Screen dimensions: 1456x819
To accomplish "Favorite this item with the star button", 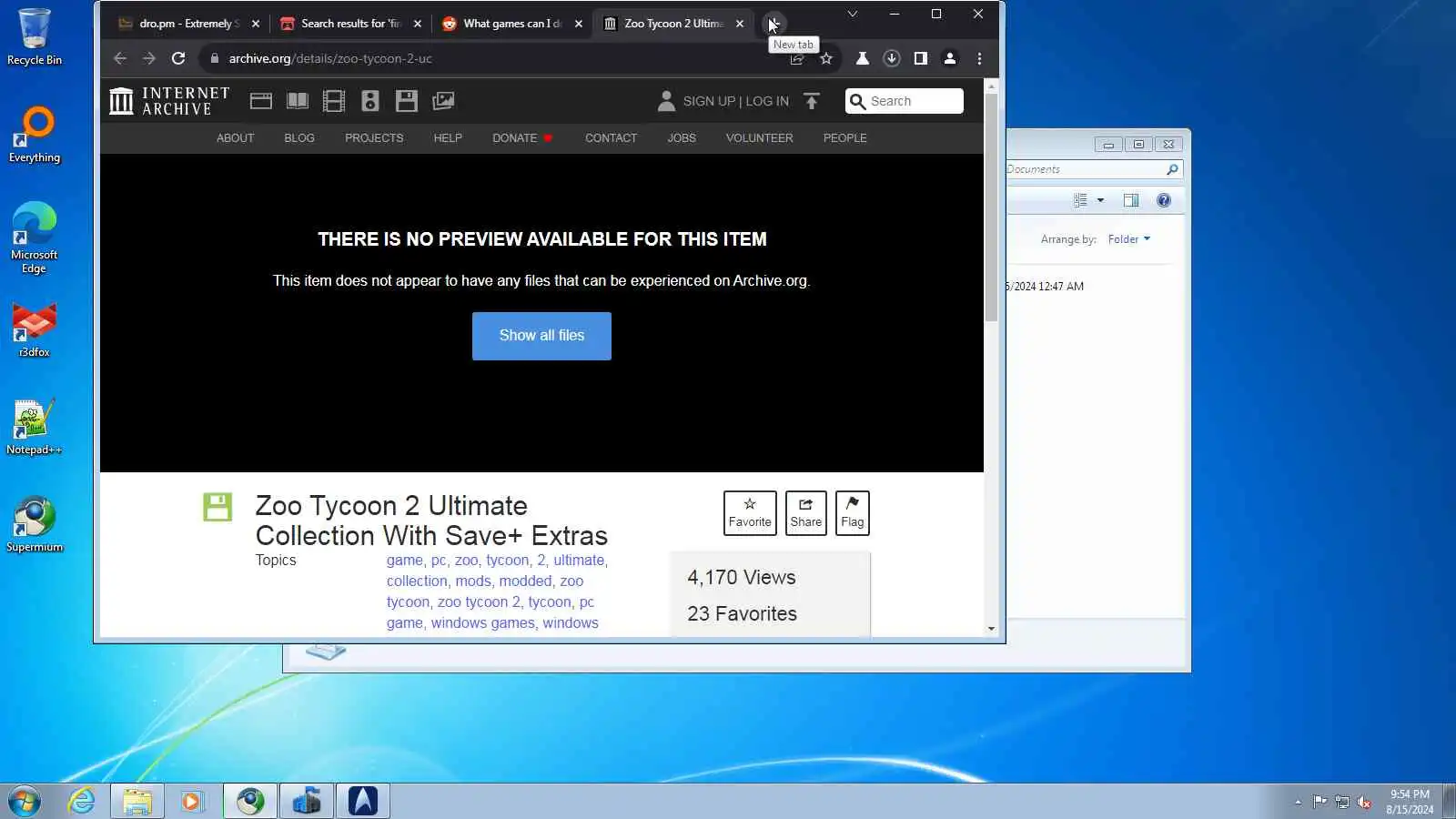I will [750, 513].
